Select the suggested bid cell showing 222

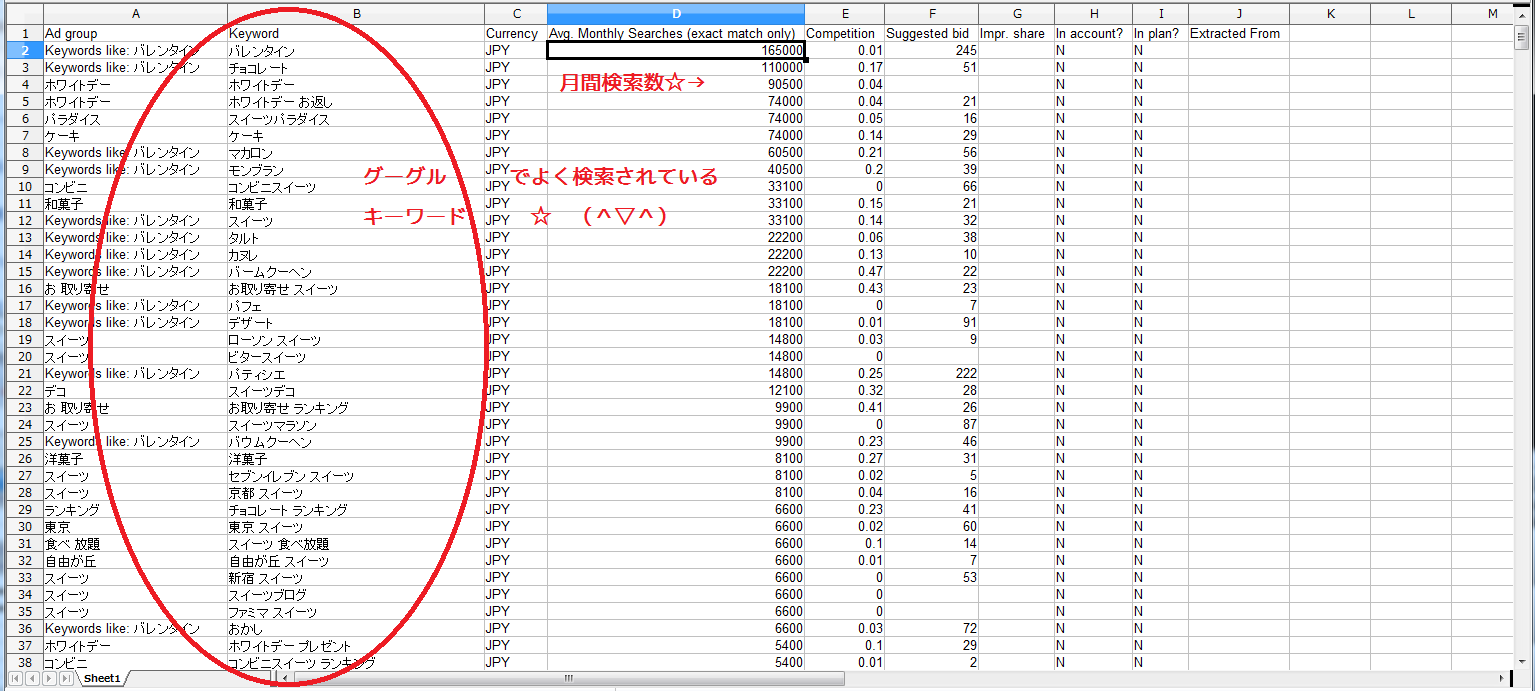[931, 373]
